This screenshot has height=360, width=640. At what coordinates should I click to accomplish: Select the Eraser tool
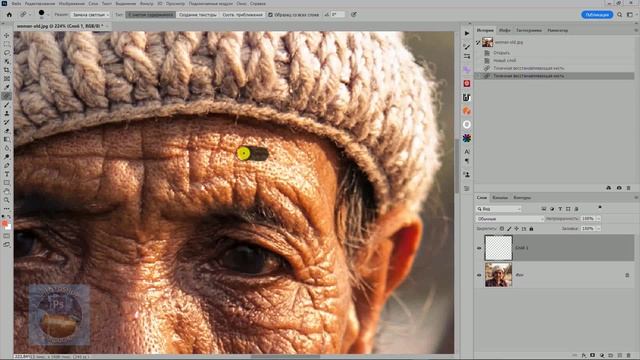point(7,131)
